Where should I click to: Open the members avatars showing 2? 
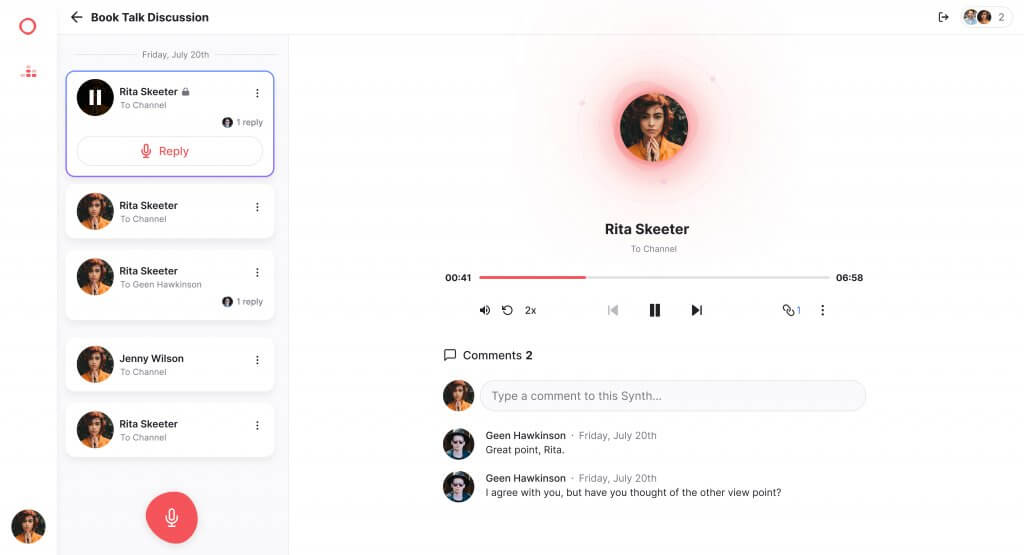[x=986, y=17]
